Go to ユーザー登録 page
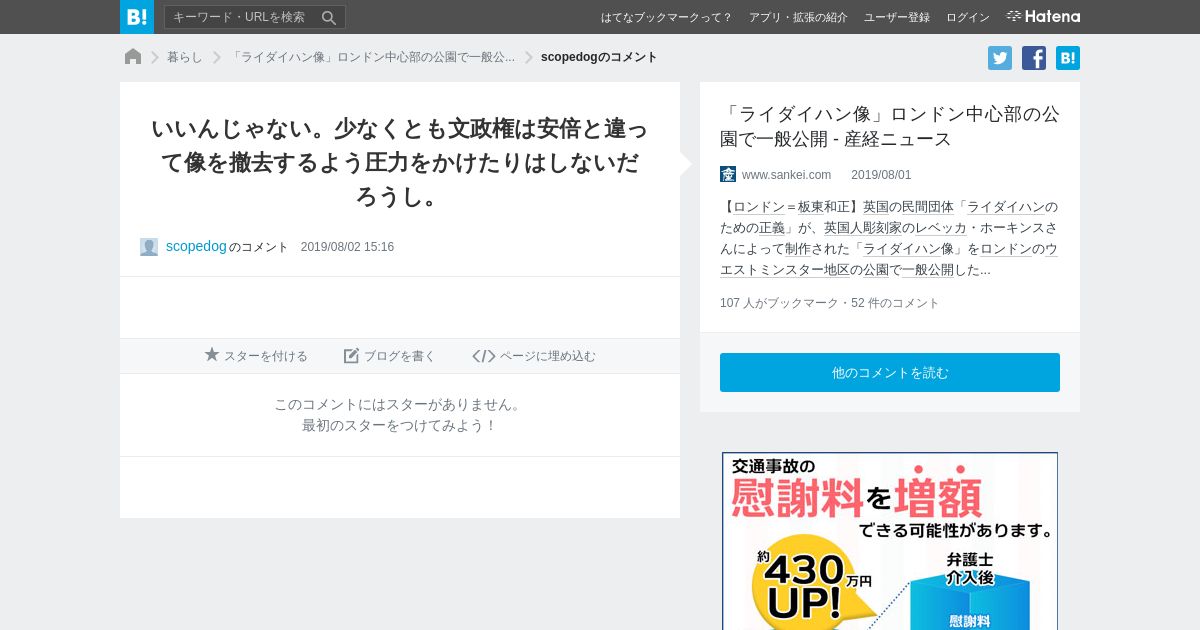This screenshot has height=630, width=1200. click(897, 17)
